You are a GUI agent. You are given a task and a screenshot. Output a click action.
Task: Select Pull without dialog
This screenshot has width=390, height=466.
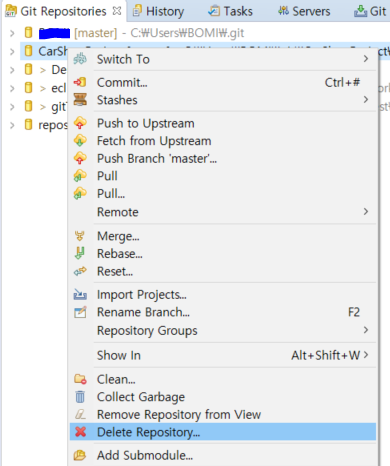[223, 176]
